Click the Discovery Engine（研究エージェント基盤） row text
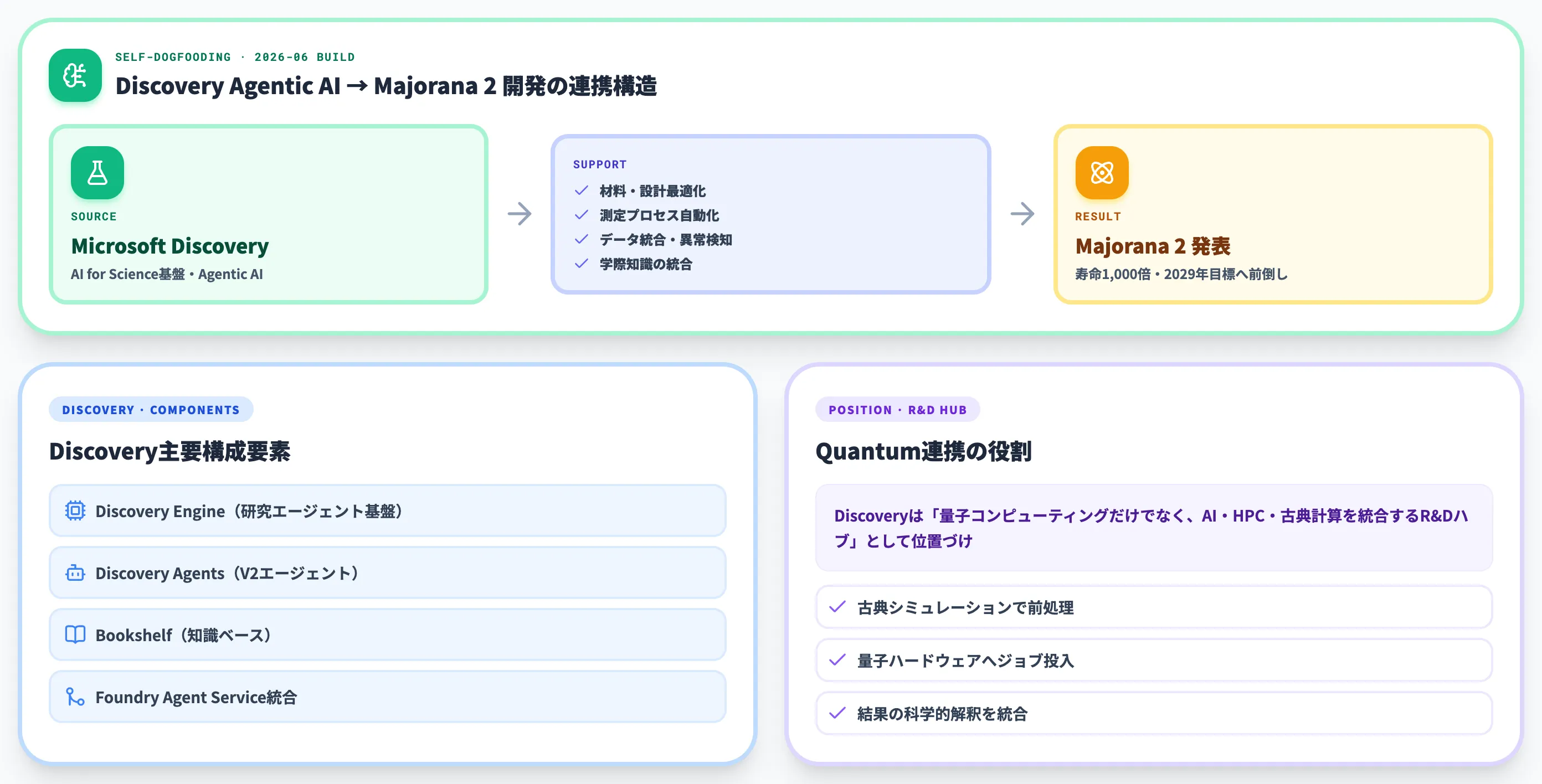Image resolution: width=1542 pixels, height=784 pixels. click(249, 511)
